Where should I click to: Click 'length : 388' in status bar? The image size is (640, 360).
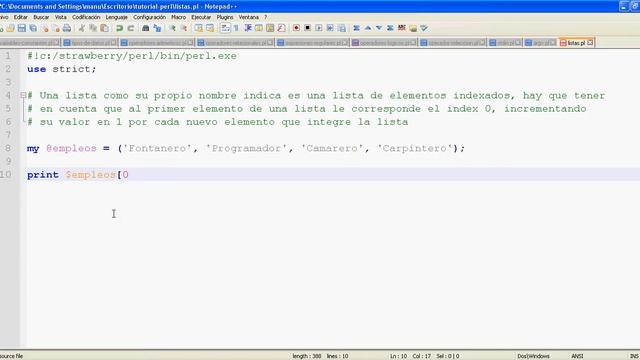pyautogui.click(x=307, y=356)
